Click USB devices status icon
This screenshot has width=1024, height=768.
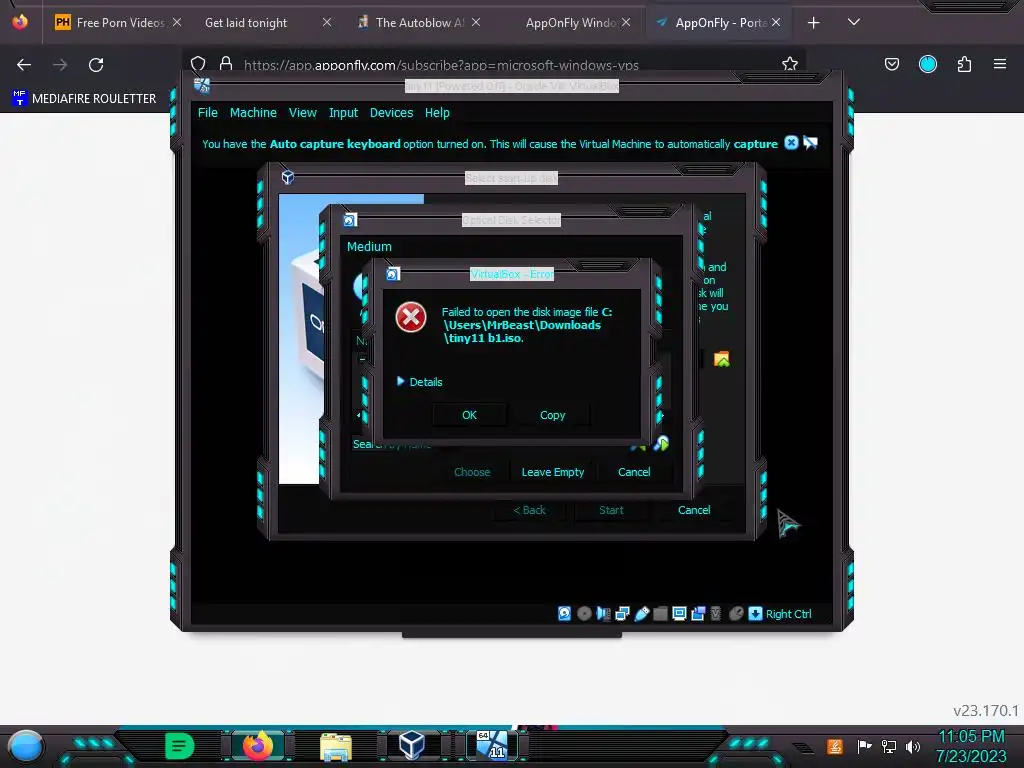tap(641, 613)
